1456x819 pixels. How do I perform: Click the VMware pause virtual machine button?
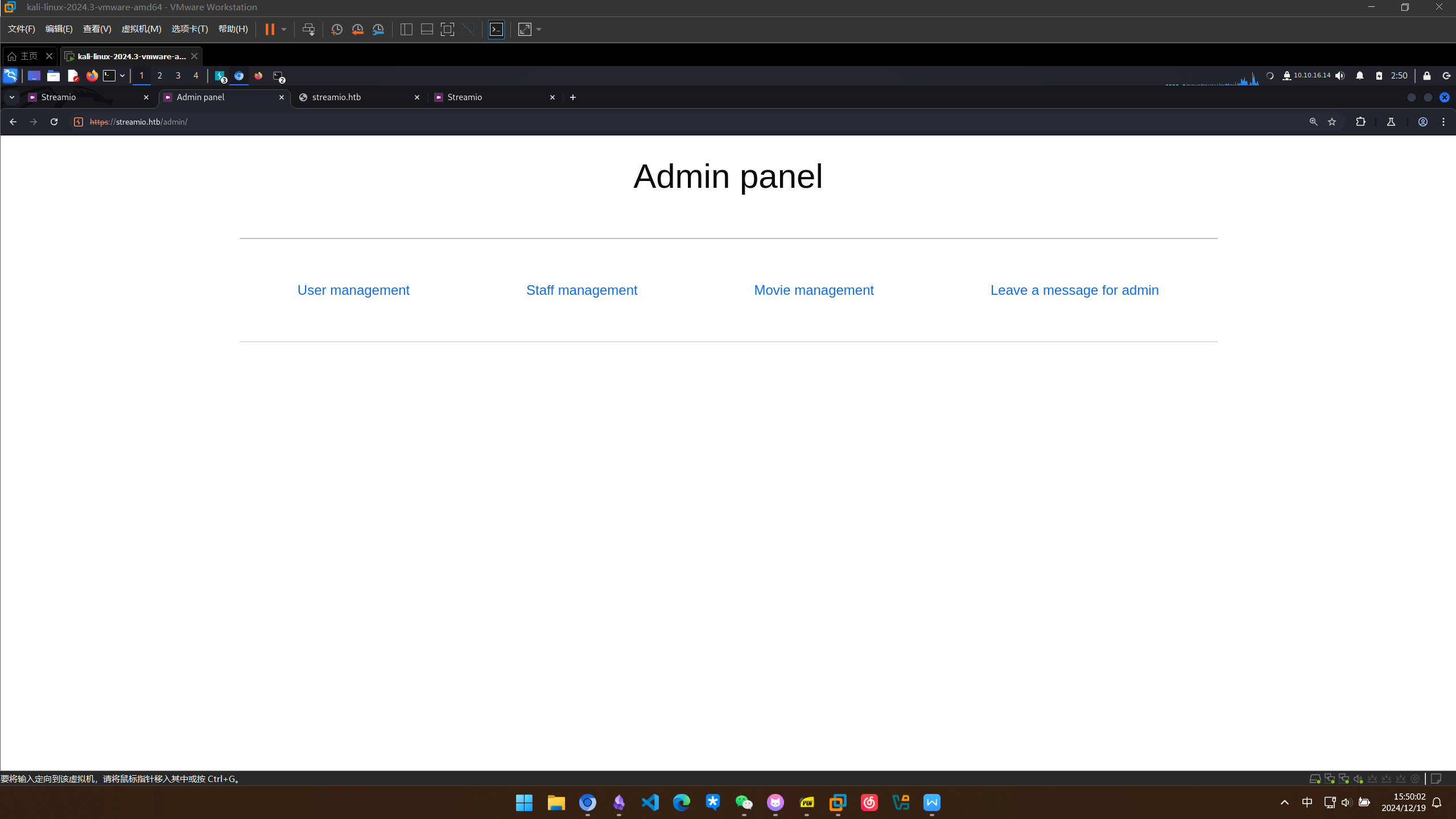point(270,30)
